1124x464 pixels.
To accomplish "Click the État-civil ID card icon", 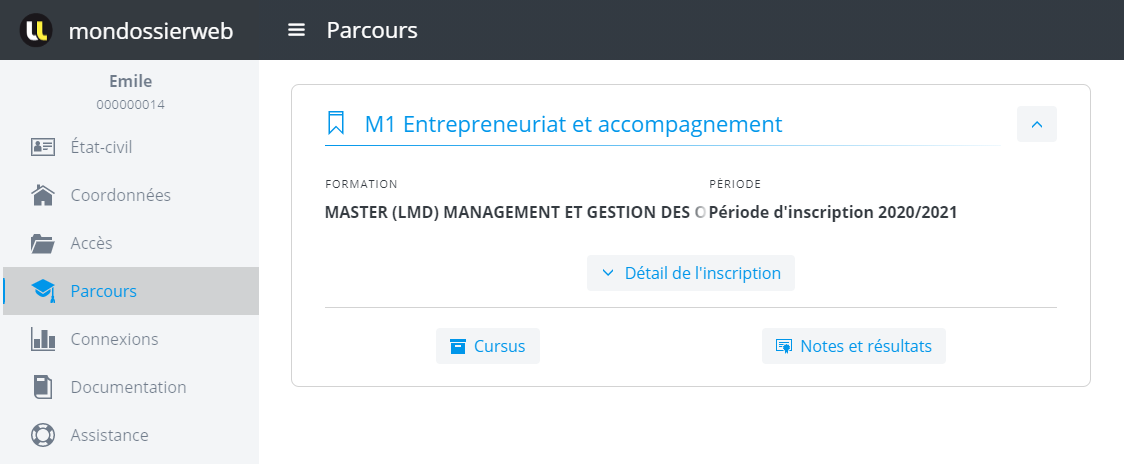I will point(43,147).
